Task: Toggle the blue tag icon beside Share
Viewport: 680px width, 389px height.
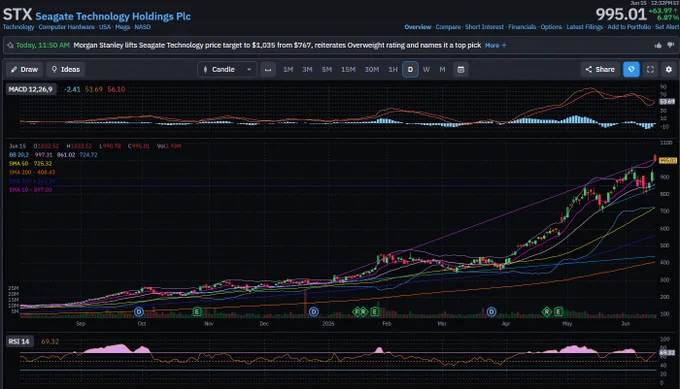Action: coord(631,69)
